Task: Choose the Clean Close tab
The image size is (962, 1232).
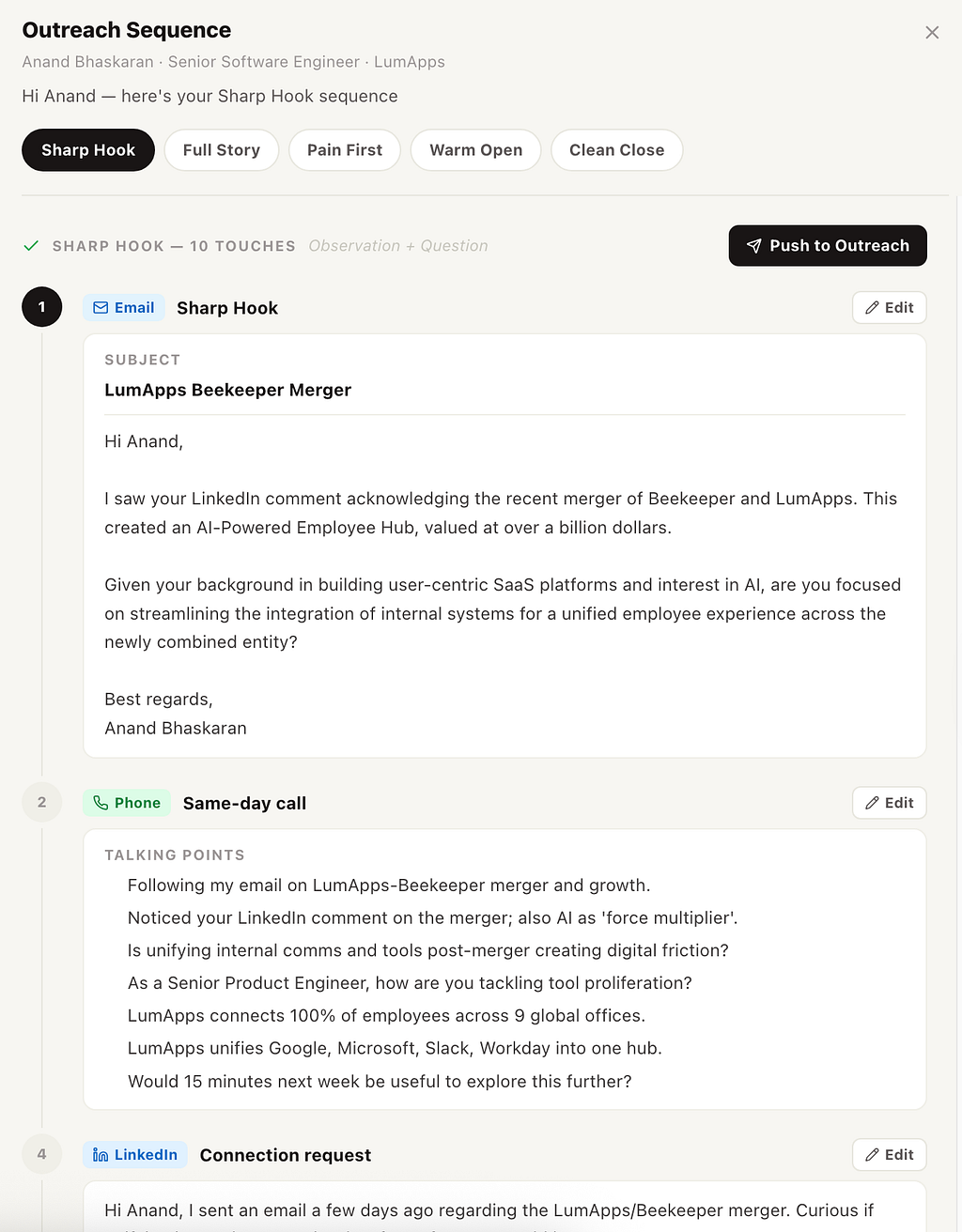Action: [x=616, y=150]
